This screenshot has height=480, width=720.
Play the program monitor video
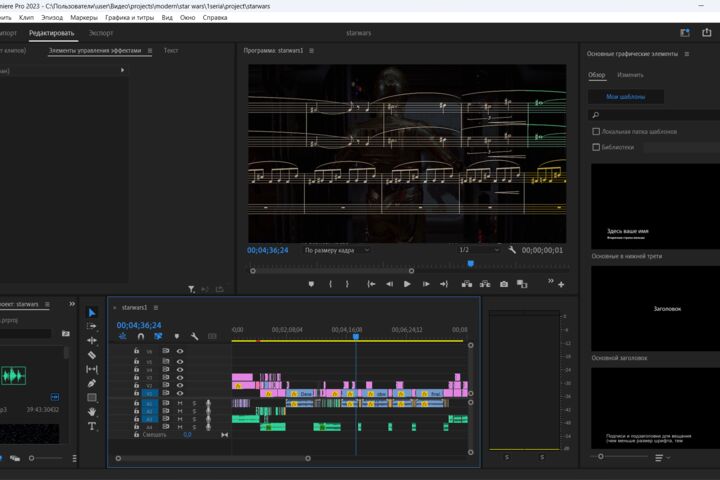click(x=407, y=284)
